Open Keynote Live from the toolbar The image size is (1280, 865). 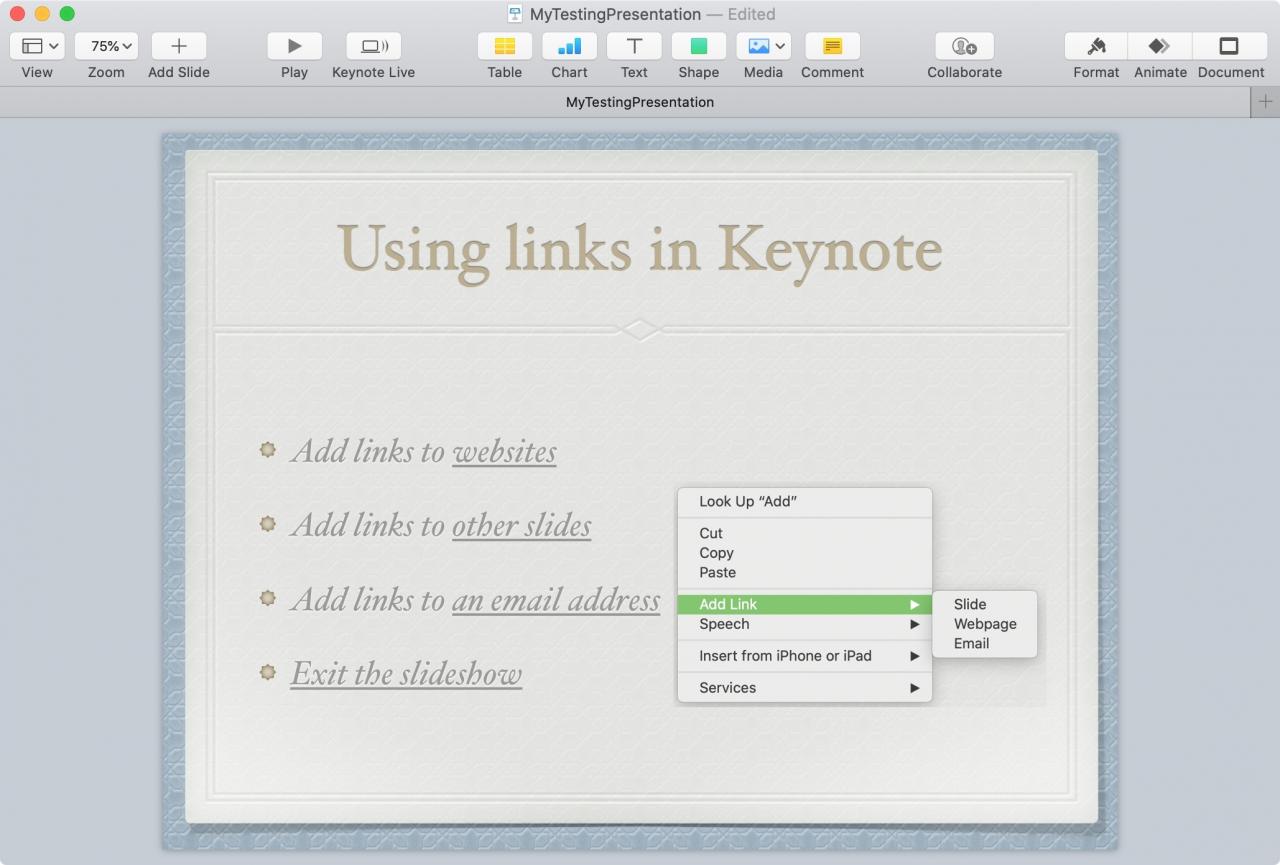pyautogui.click(x=373, y=46)
